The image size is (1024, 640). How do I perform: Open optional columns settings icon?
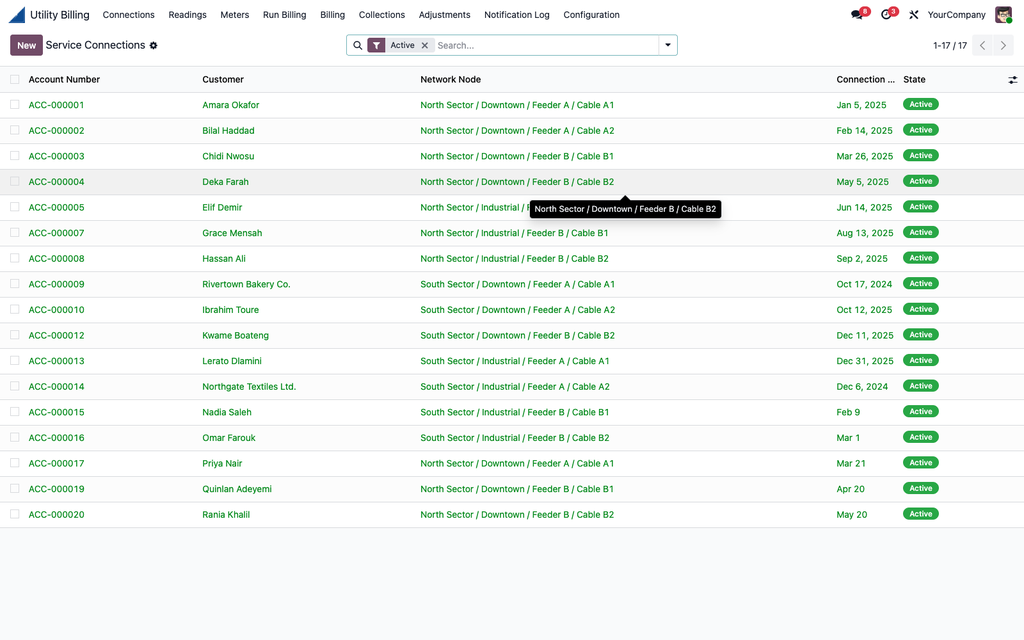tap(1012, 80)
